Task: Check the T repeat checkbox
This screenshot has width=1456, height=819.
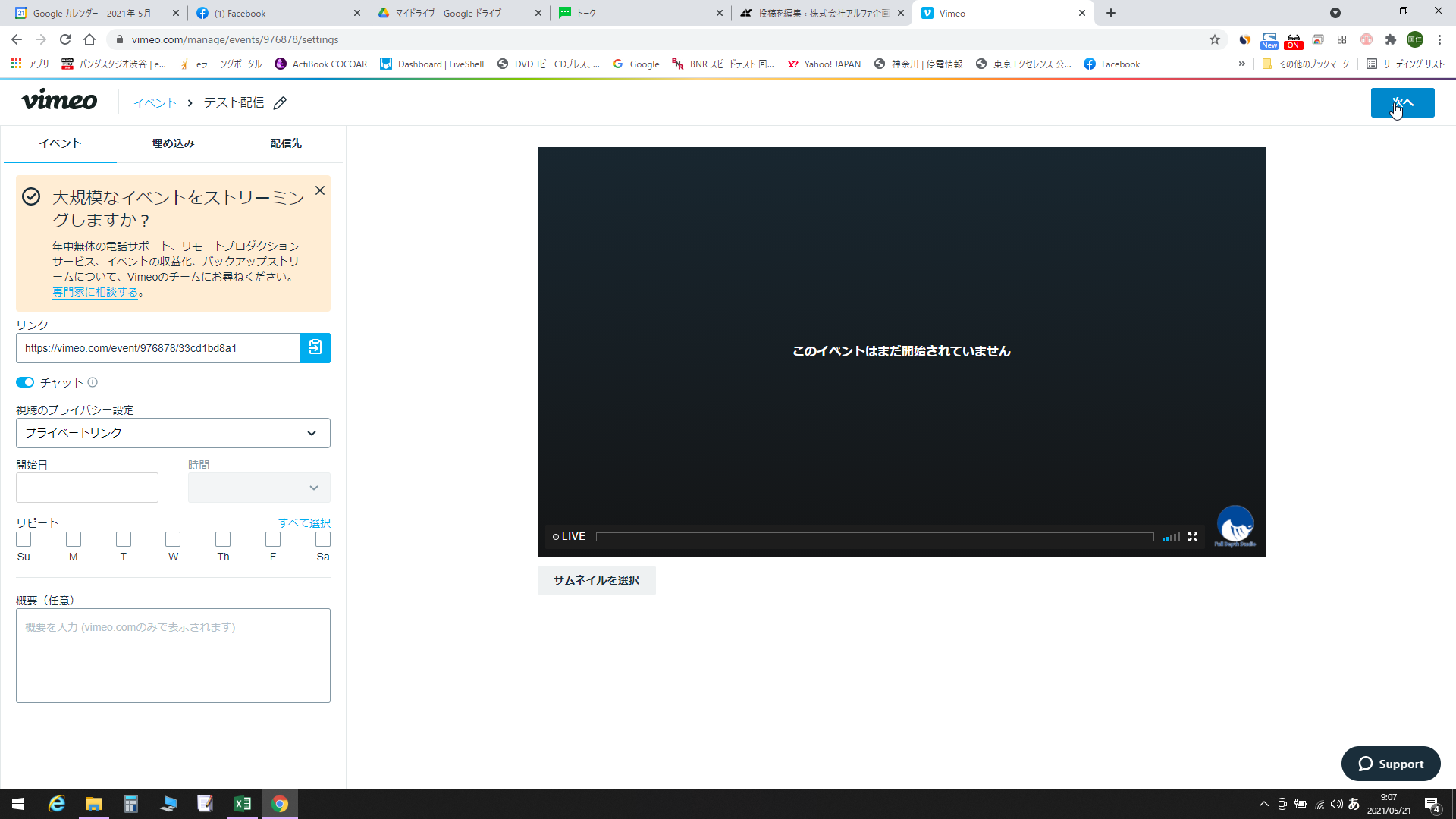Action: [x=124, y=539]
